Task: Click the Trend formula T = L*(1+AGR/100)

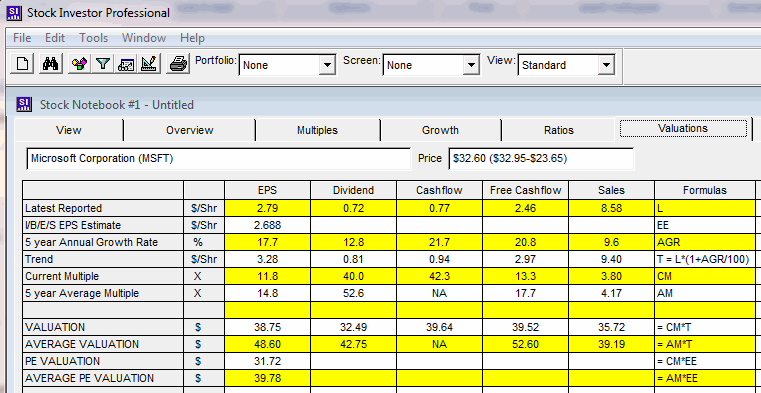Action: (705, 259)
